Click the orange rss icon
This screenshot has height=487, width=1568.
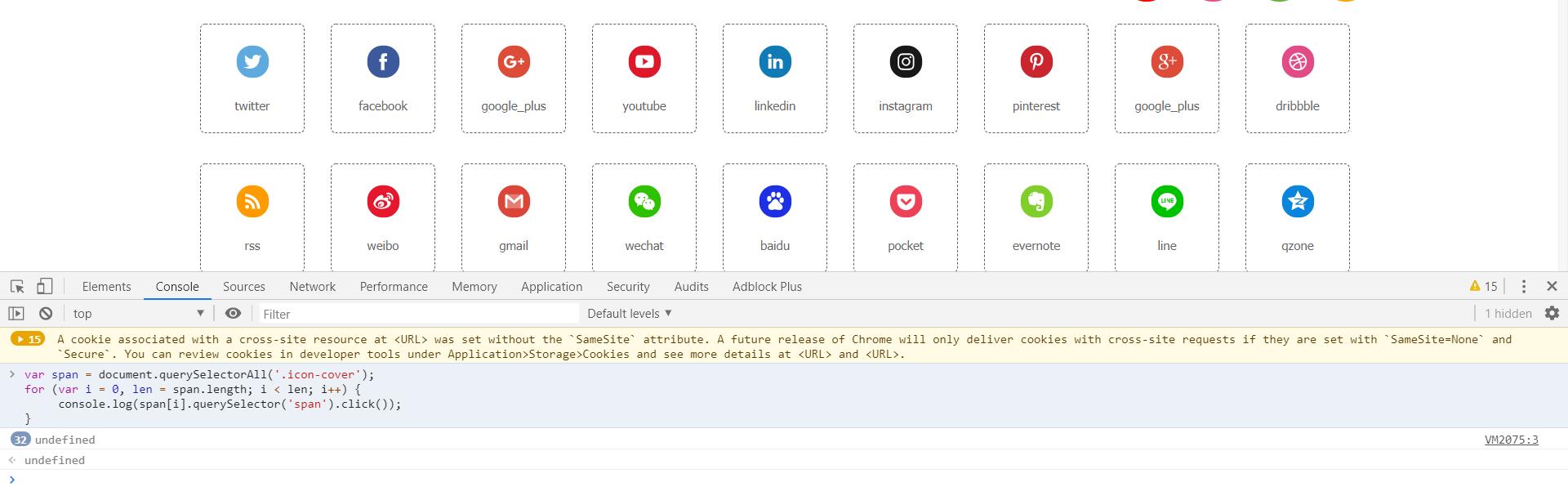pos(252,201)
